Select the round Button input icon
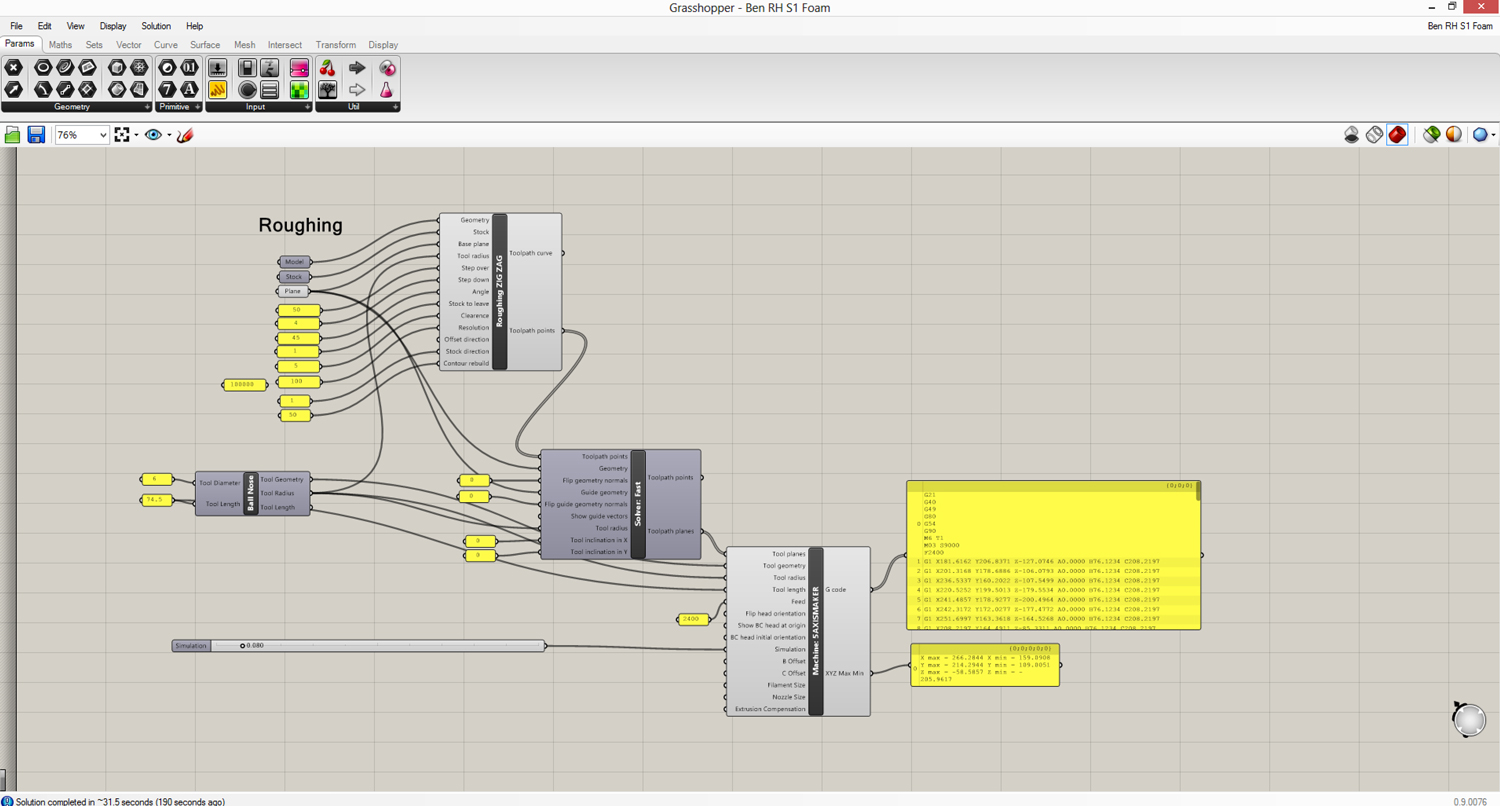The image size is (1500, 806). (x=247, y=89)
